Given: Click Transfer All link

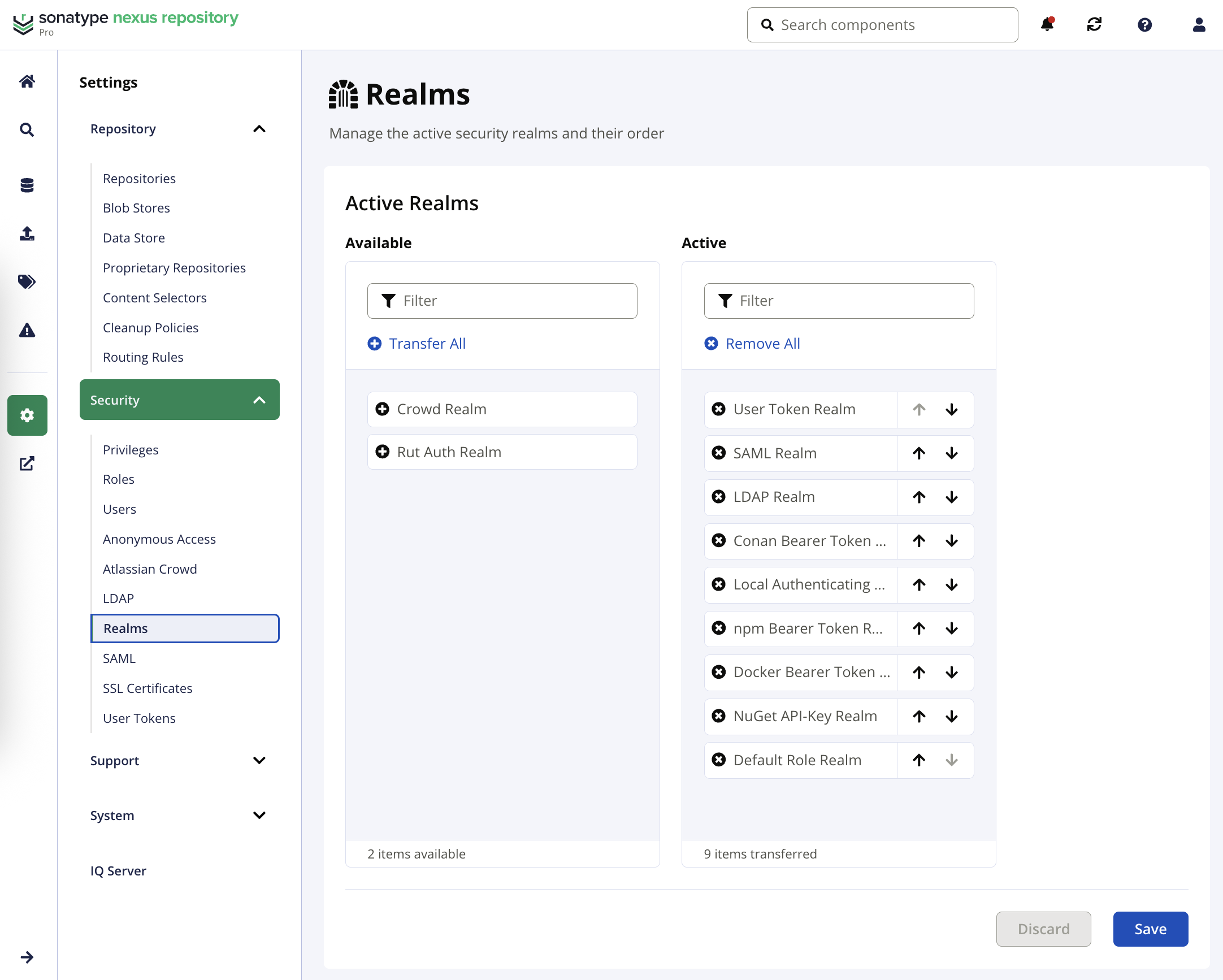Looking at the screenshot, I should click(417, 344).
